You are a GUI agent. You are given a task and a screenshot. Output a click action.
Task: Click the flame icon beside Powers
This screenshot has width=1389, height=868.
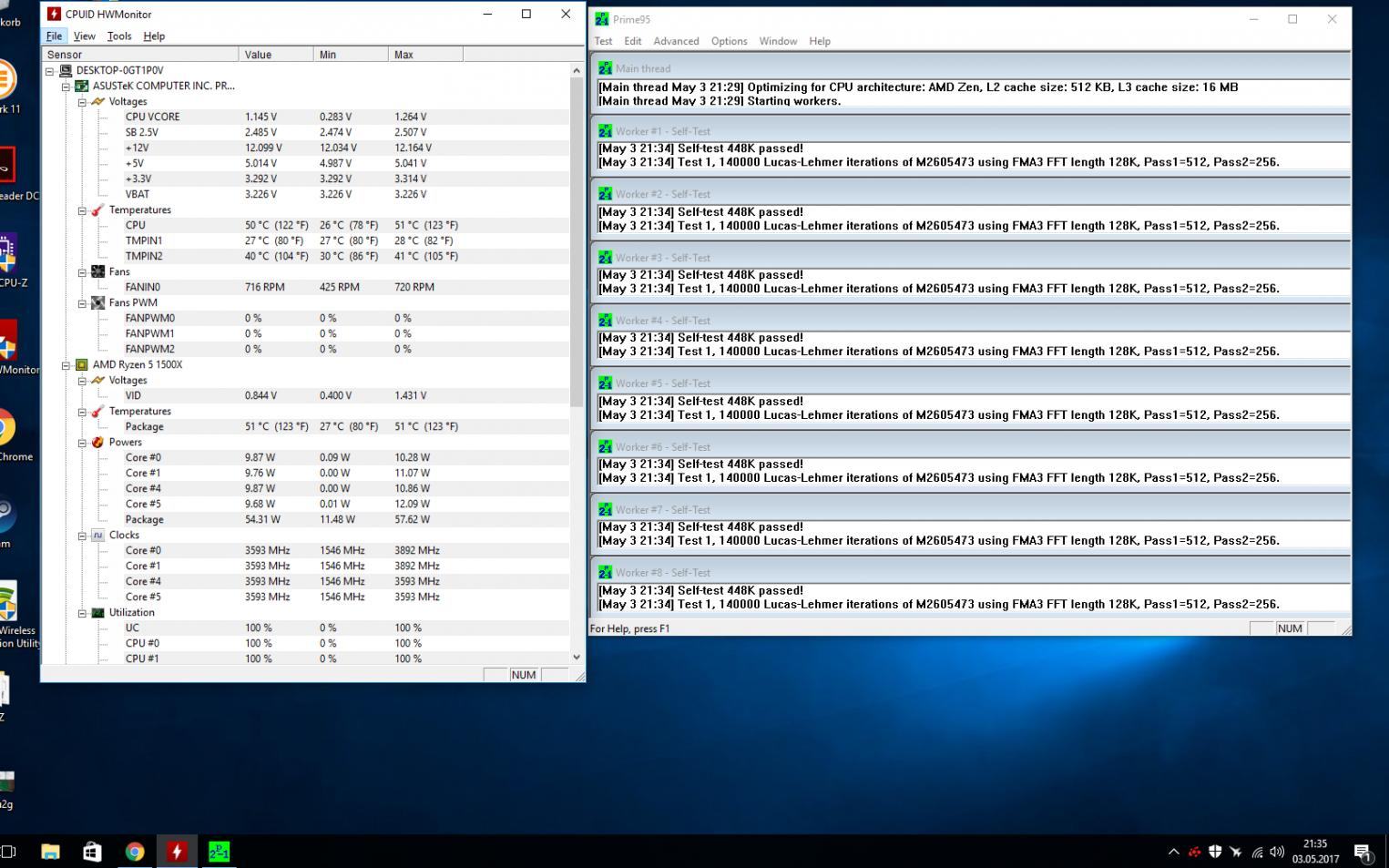point(97,442)
